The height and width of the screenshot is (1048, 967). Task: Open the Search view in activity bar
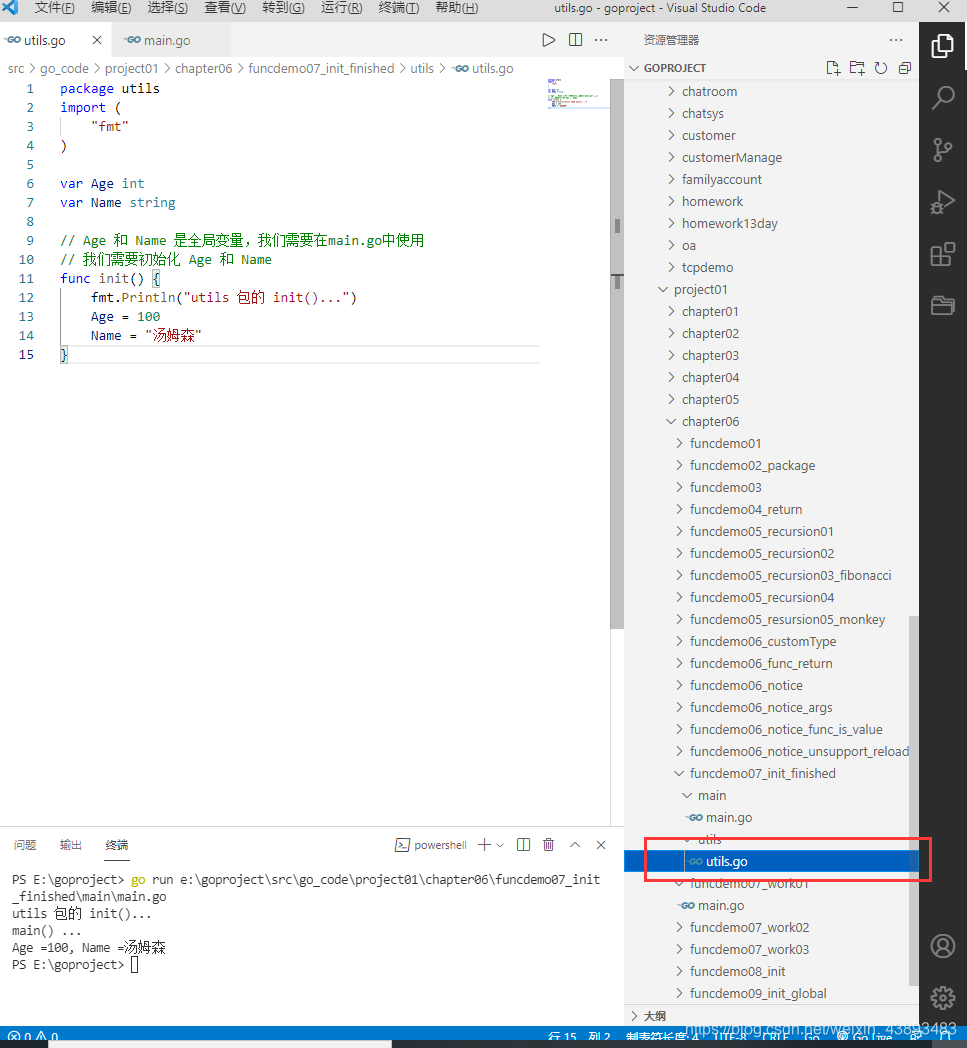tap(941, 97)
